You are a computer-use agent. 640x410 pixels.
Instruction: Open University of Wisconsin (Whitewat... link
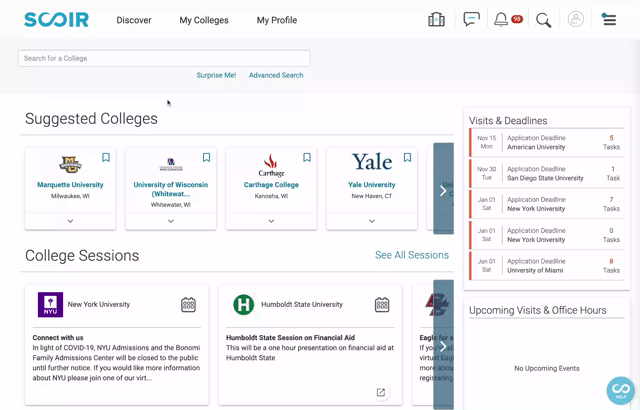tap(171, 189)
